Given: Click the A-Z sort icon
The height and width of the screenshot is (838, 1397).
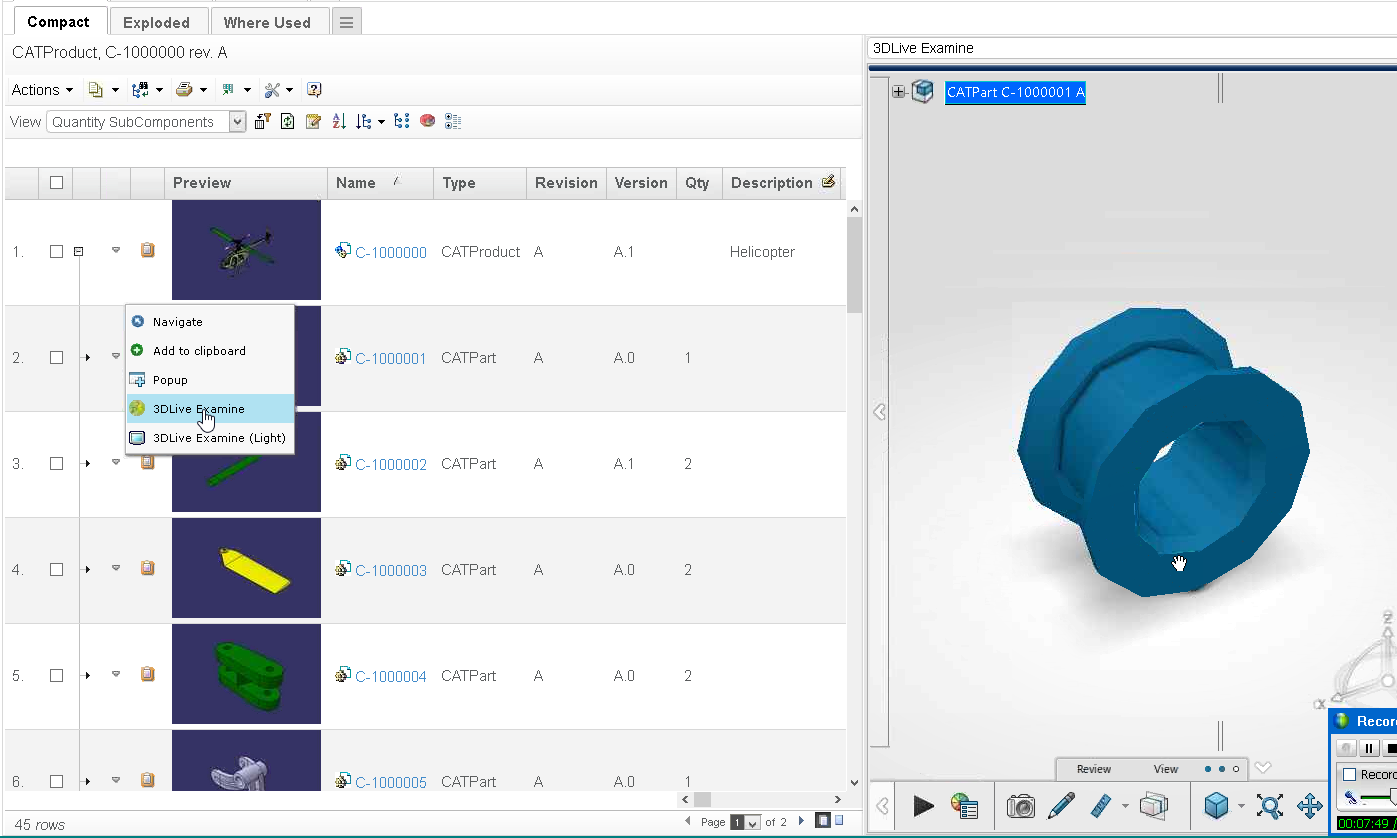Looking at the screenshot, I should point(339,121).
